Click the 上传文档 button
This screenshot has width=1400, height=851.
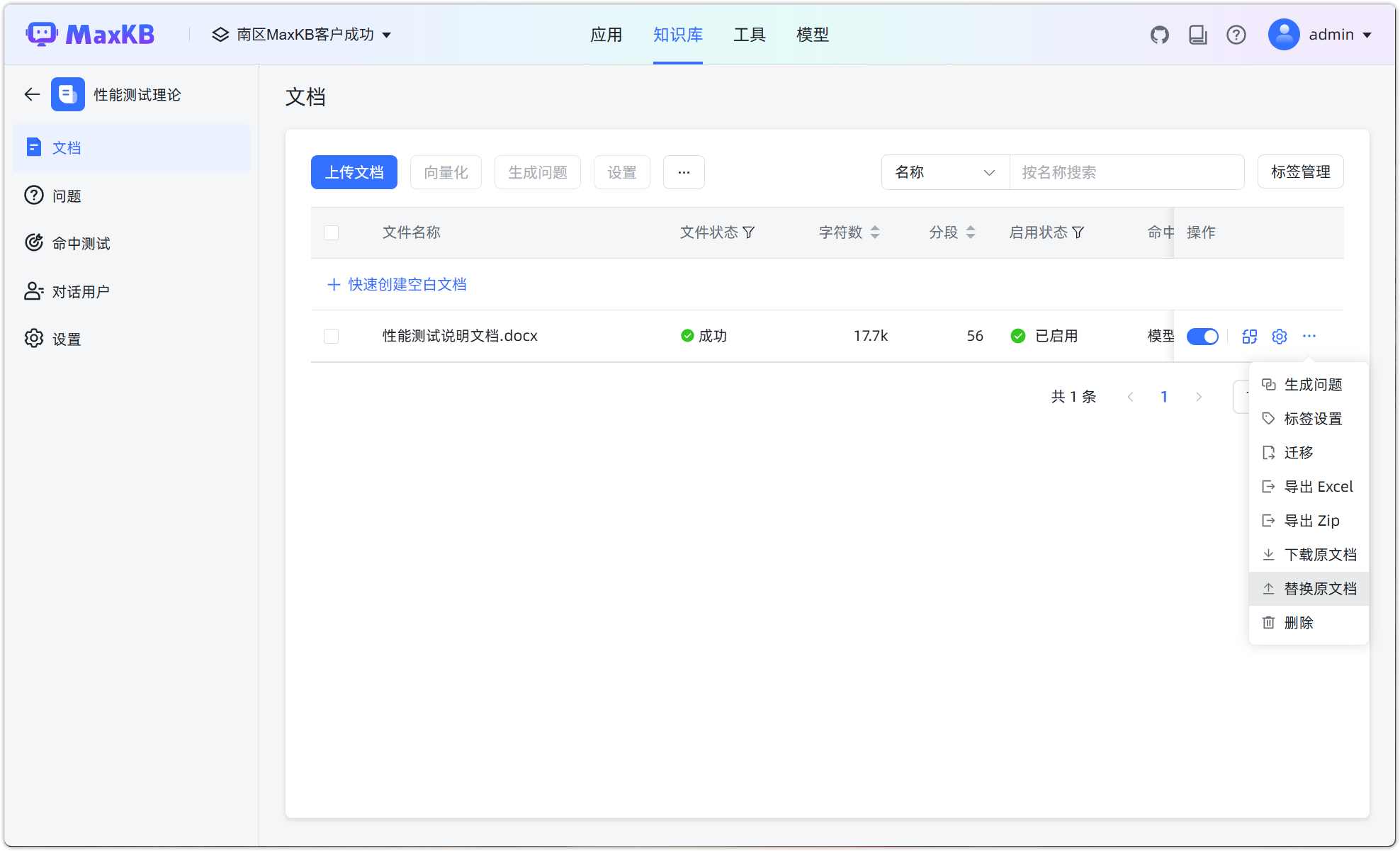click(354, 172)
